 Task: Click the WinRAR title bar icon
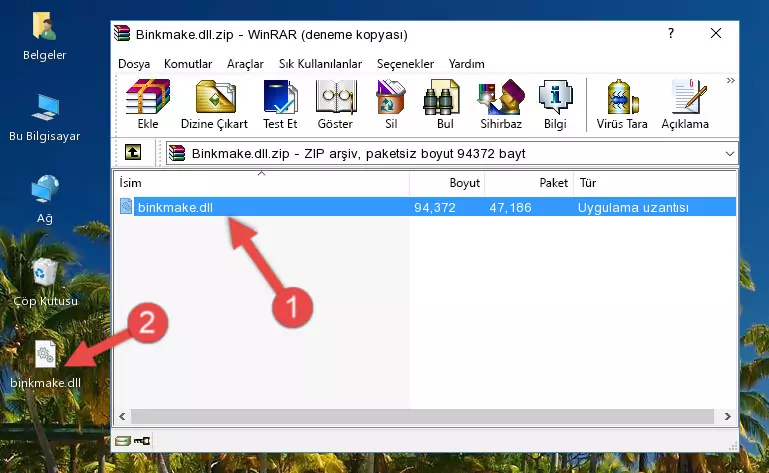(x=122, y=33)
